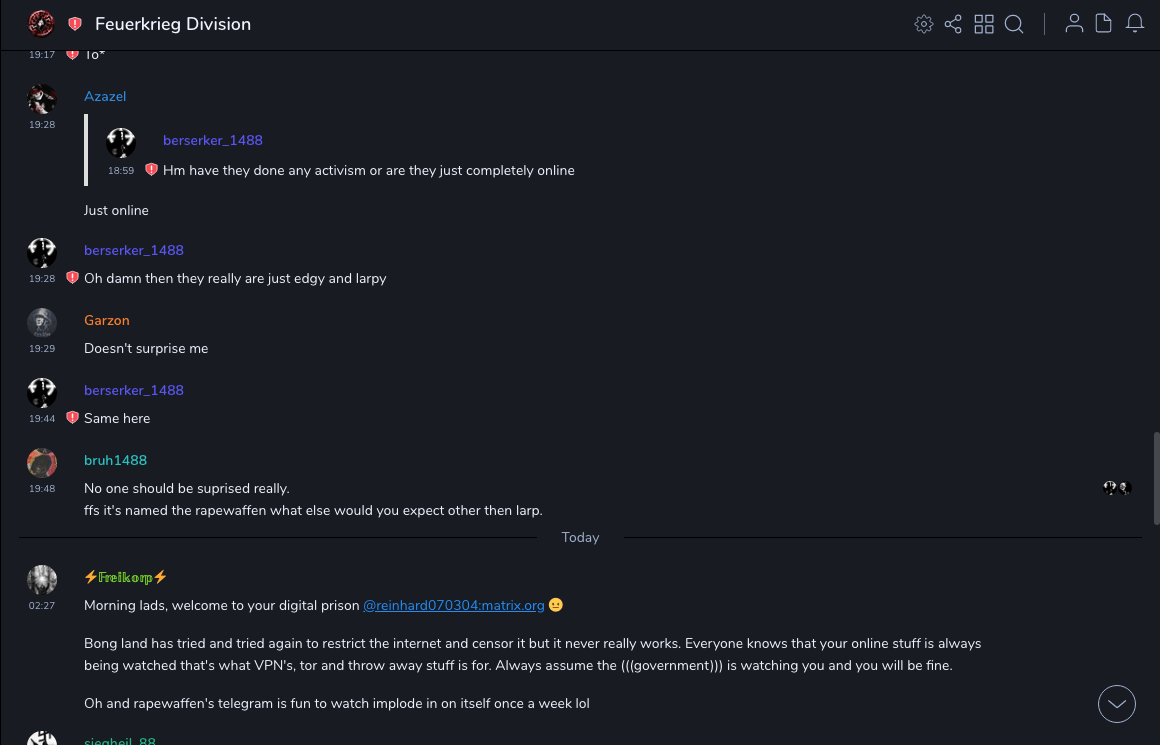Click the read receipt avatars at right
The width and height of the screenshot is (1160, 745).
pos(1116,488)
